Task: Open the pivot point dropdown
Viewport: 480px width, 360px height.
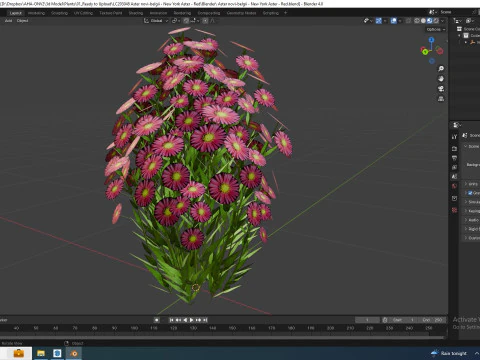Action: pyautogui.click(x=175, y=21)
